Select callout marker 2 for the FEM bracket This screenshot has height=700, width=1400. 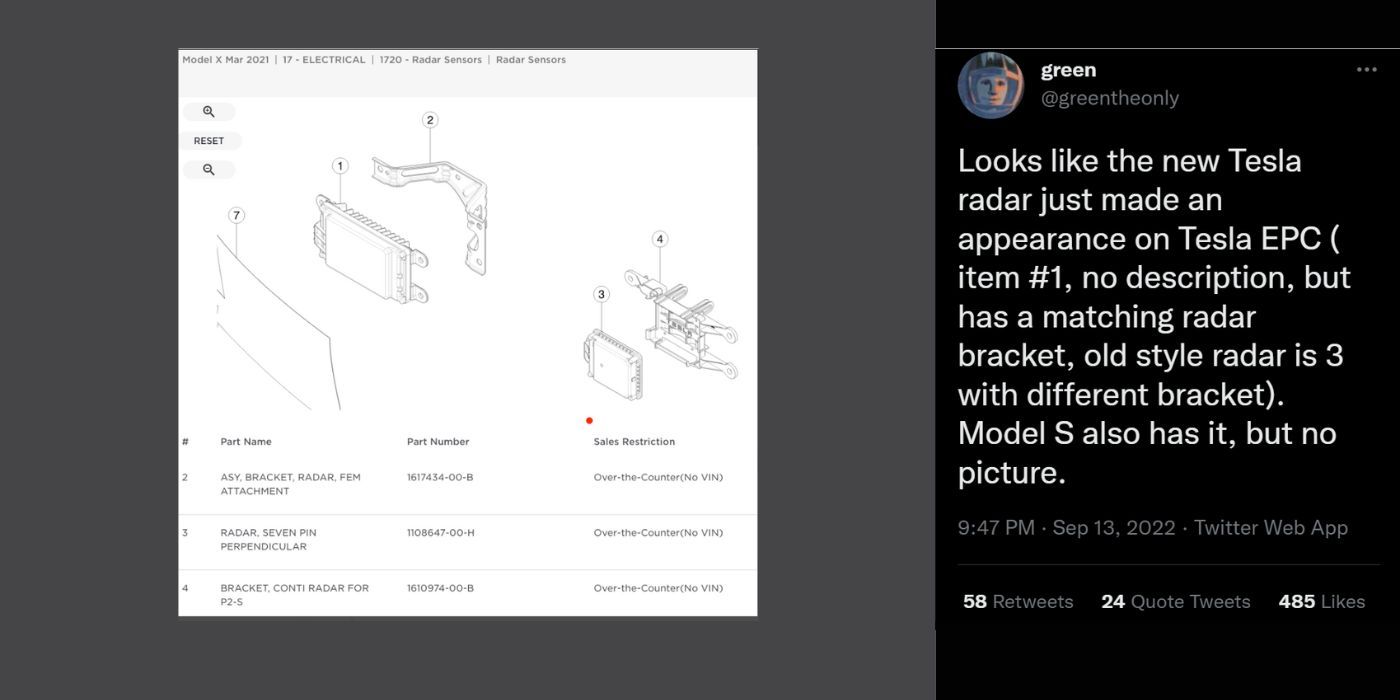pyautogui.click(x=430, y=120)
